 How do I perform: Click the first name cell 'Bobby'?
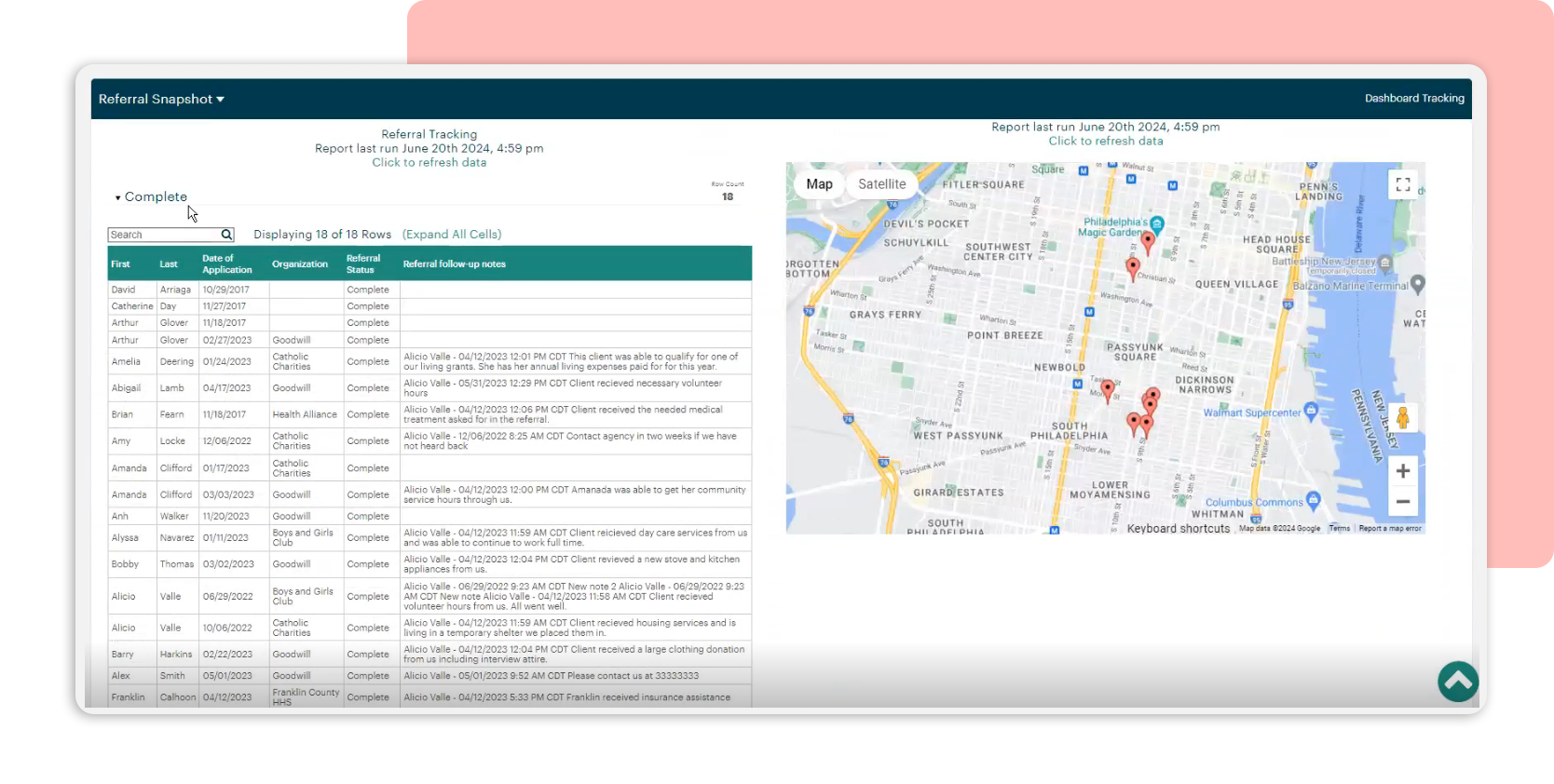(x=132, y=564)
